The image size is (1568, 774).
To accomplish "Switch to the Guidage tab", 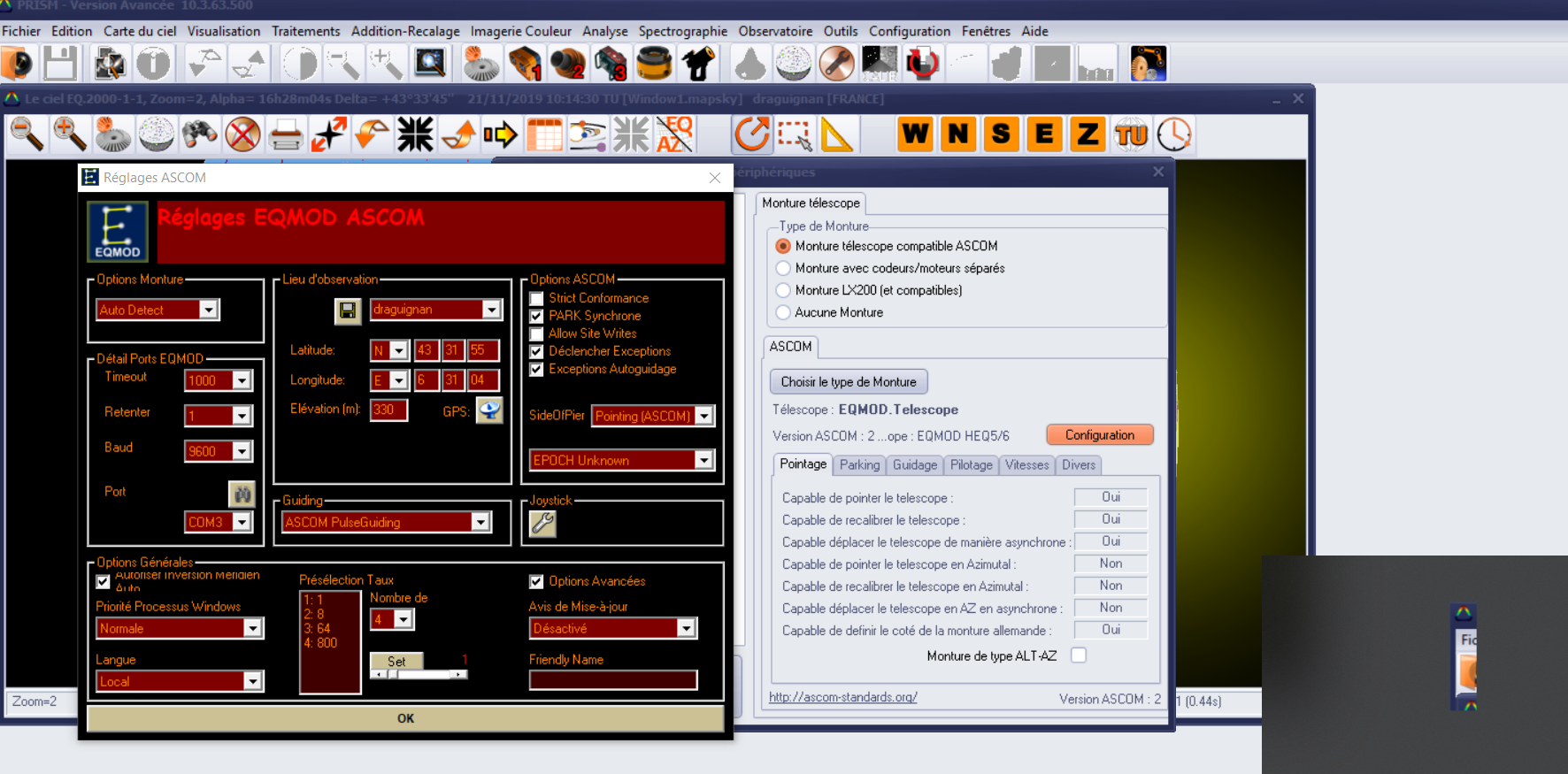I will click(x=914, y=465).
